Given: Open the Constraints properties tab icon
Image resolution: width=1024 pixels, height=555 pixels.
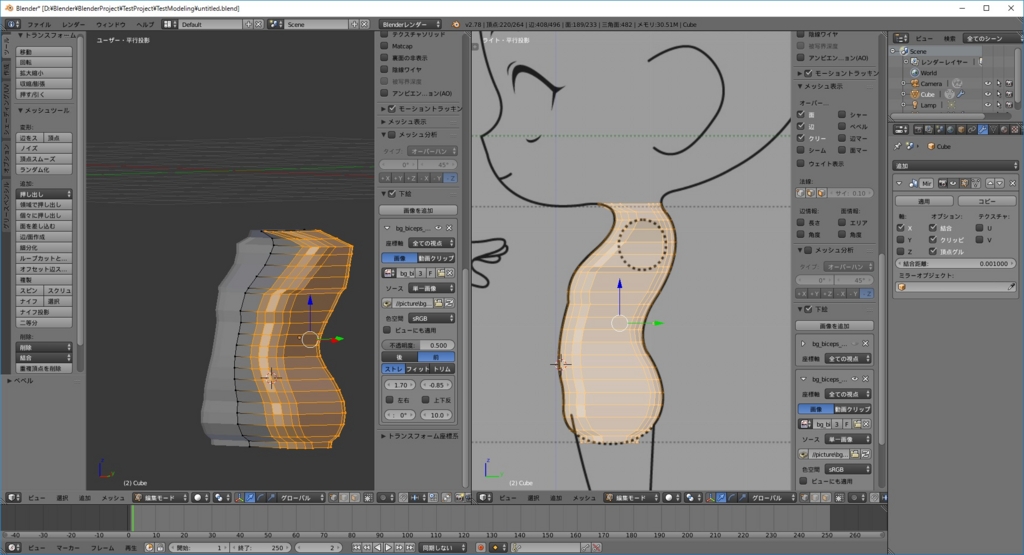Looking at the screenshot, I should pos(972,129).
